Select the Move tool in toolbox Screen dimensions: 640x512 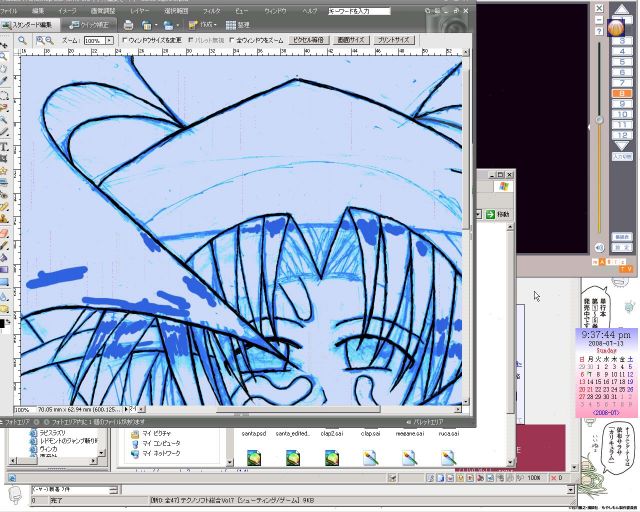[x=4, y=45]
